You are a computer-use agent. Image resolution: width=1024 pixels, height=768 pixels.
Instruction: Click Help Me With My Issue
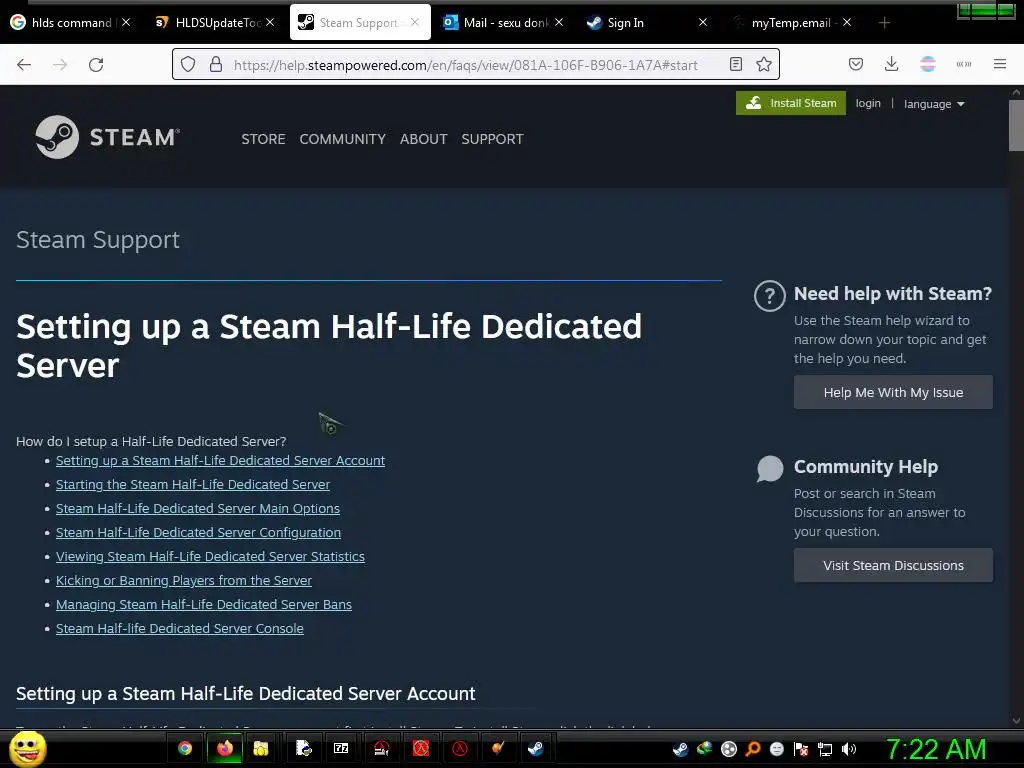tap(893, 392)
